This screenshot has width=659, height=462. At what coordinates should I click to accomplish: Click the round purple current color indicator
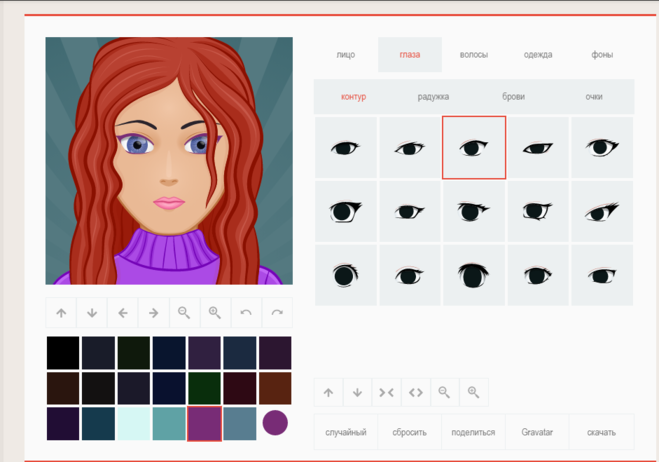point(275,423)
